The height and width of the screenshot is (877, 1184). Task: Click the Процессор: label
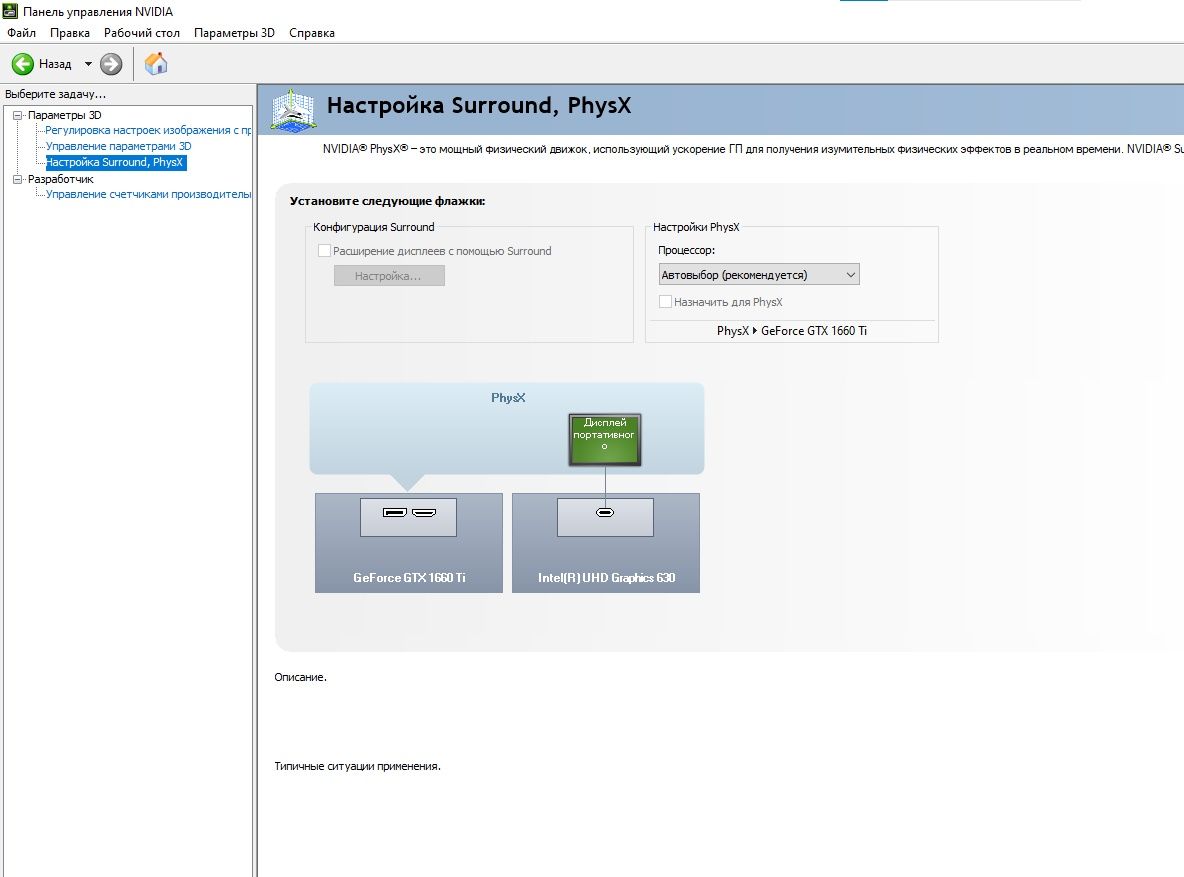tap(686, 250)
